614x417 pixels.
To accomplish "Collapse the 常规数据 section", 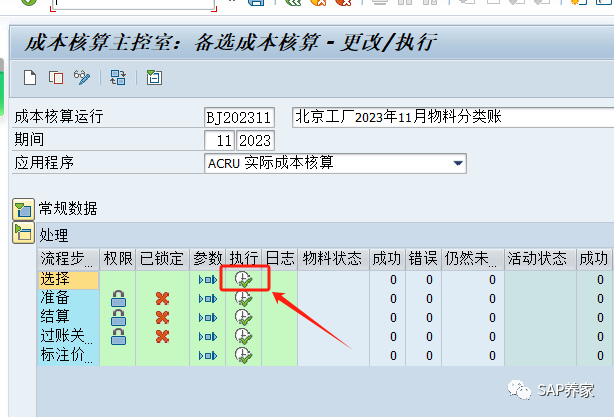I will 23,209.
